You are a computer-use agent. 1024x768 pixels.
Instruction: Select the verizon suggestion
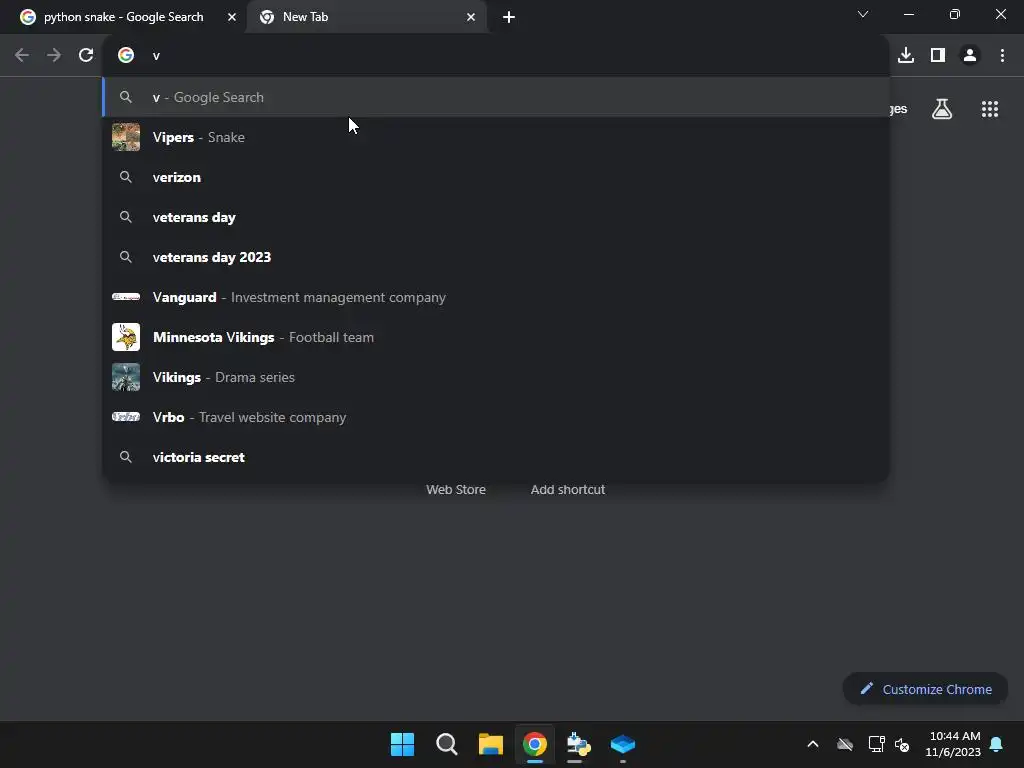496,177
